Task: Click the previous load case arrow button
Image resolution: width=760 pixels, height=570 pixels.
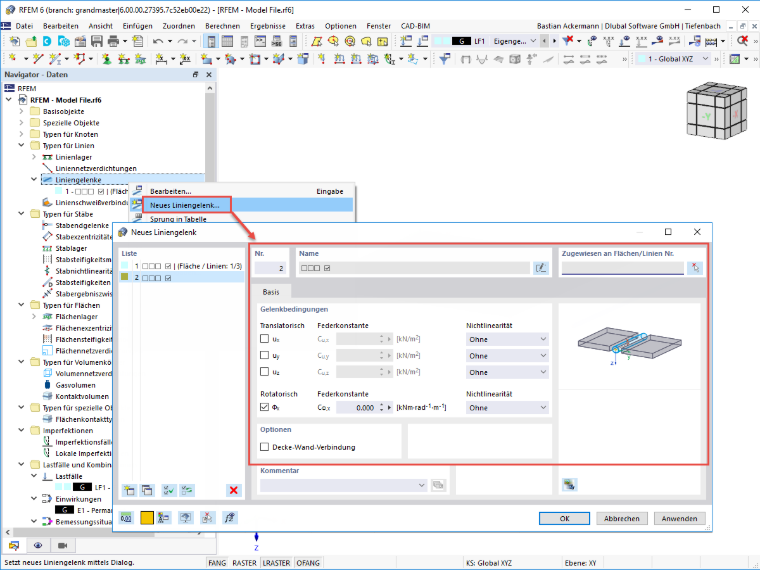Action: (x=544, y=42)
